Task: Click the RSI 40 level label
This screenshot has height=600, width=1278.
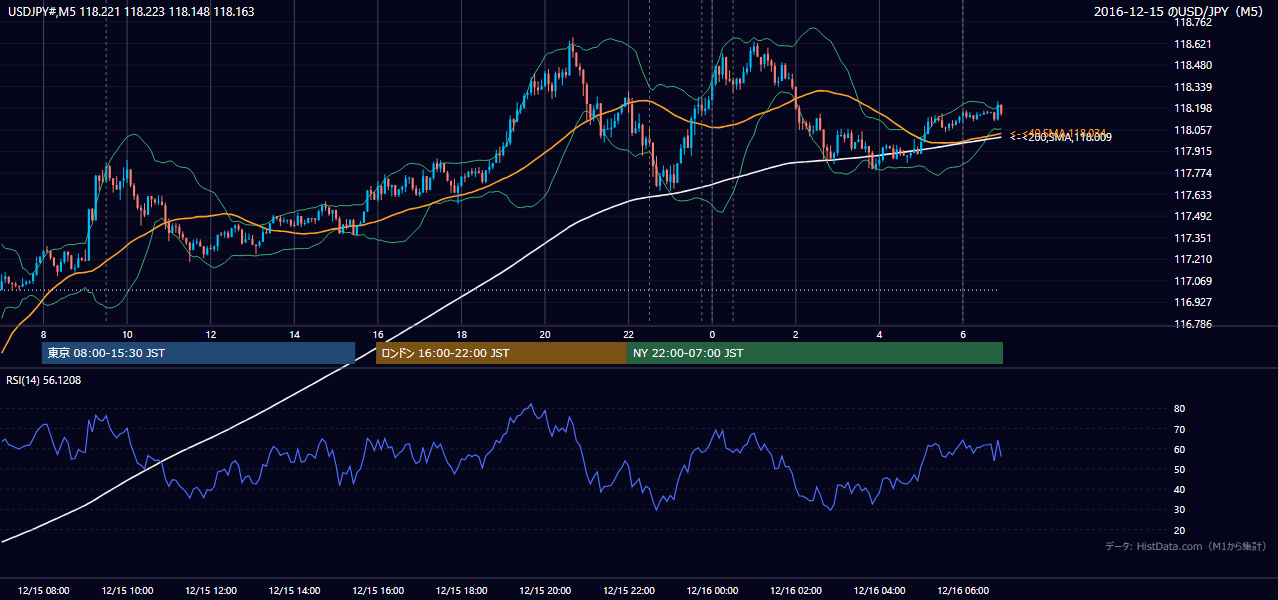Action: 1179,490
